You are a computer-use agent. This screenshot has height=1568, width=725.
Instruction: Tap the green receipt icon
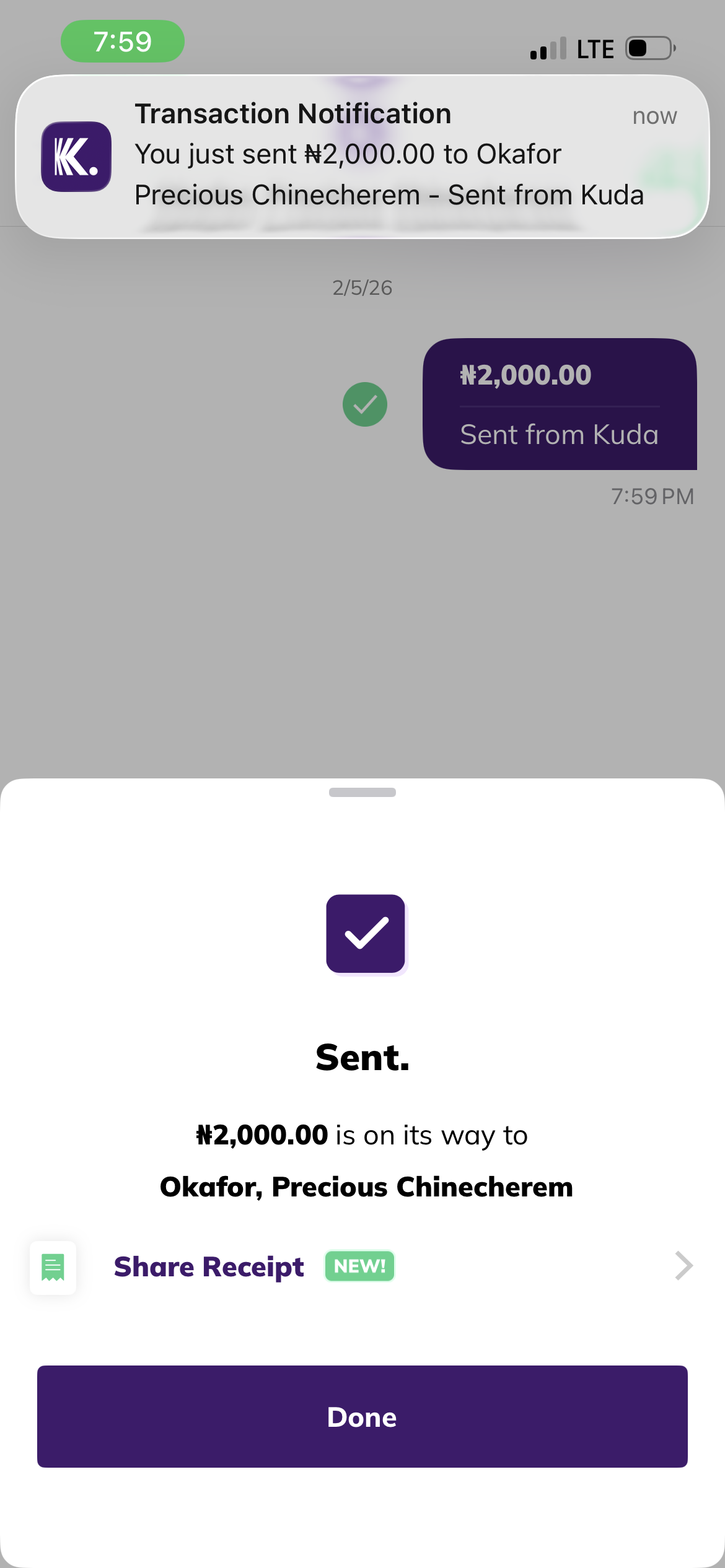coord(53,1267)
